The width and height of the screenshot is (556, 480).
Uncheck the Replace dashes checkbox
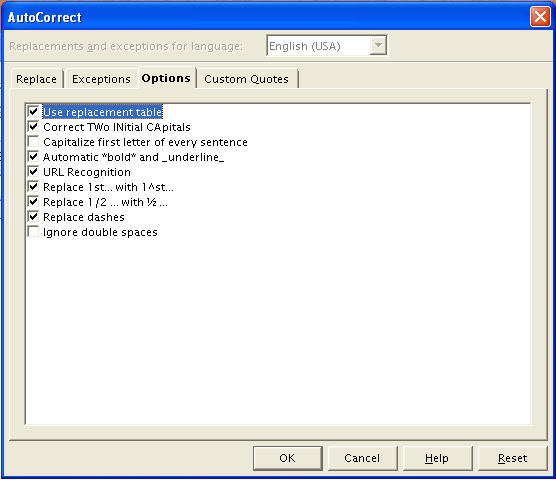33,217
